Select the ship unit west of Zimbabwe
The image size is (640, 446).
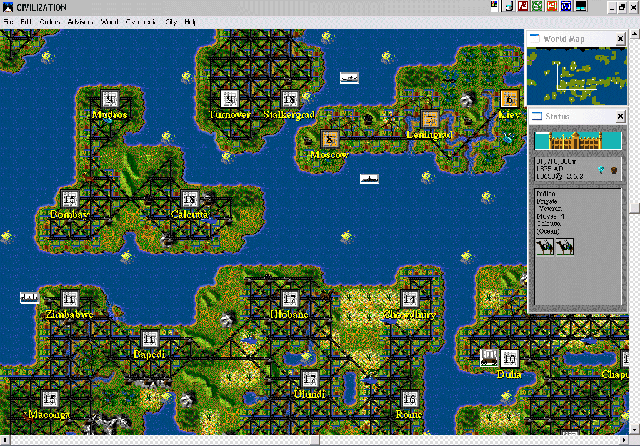click(29, 298)
